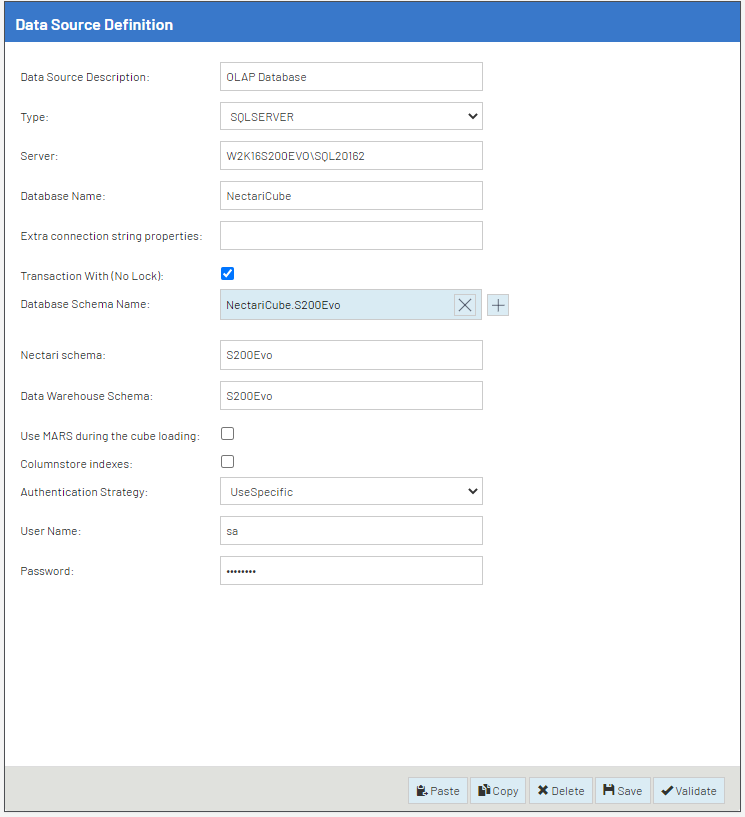The width and height of the screenshot is (745, 817).
Task: Select the Server input field
Action: coord(351,156)
